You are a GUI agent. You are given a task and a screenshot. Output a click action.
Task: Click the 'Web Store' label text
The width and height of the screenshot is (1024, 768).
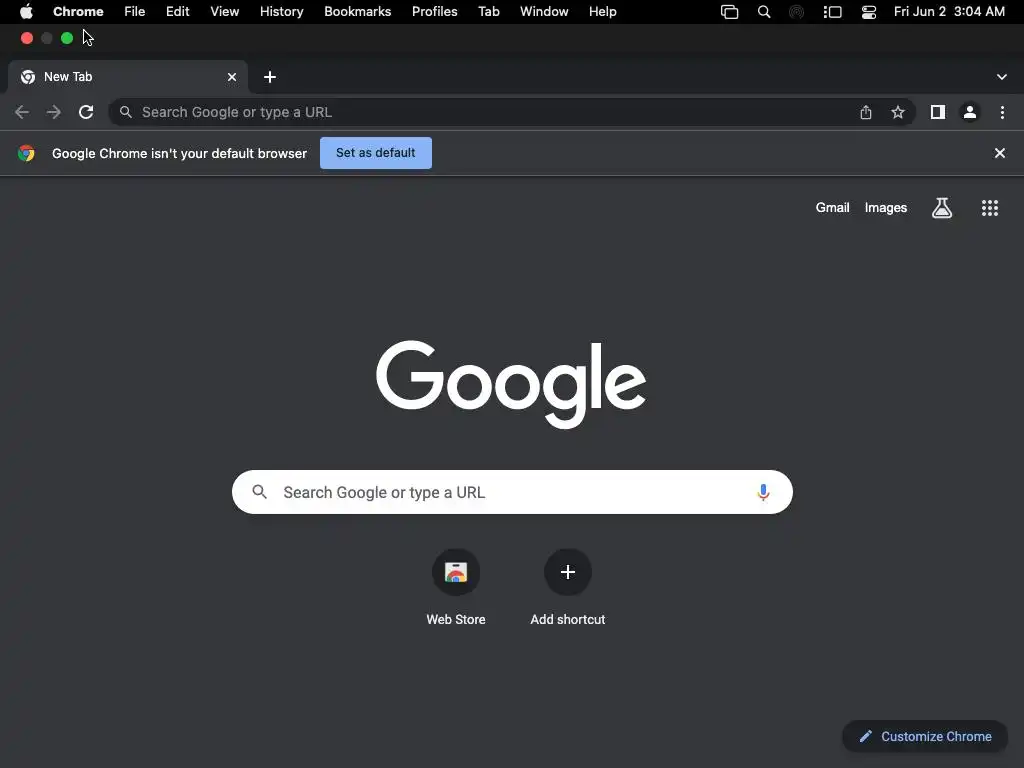point(456,619)
